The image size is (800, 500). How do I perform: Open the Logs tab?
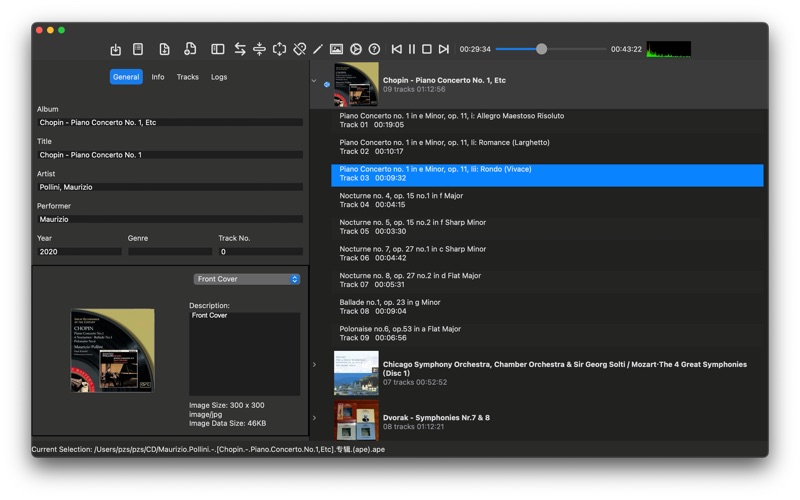coord(219,77)
